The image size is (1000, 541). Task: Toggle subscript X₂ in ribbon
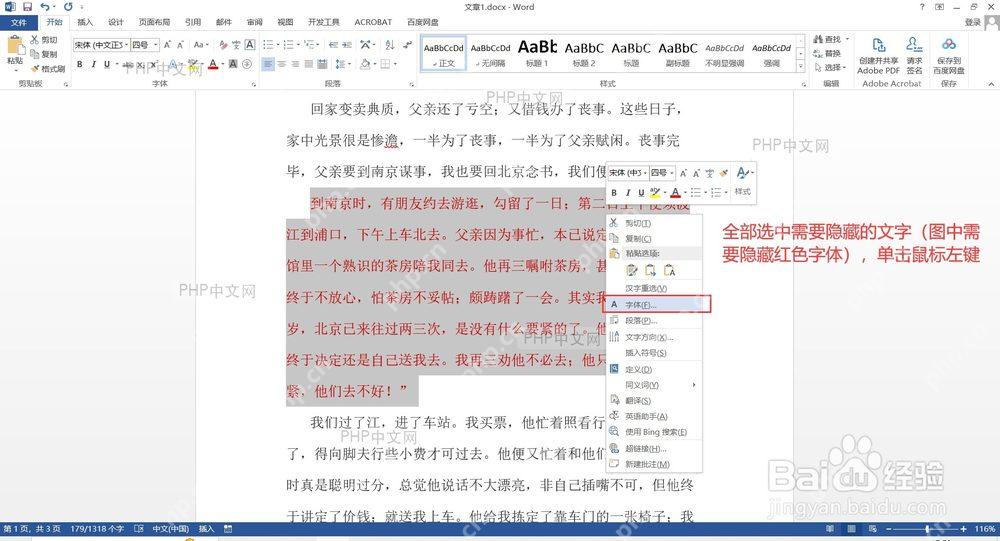point(141,64)
